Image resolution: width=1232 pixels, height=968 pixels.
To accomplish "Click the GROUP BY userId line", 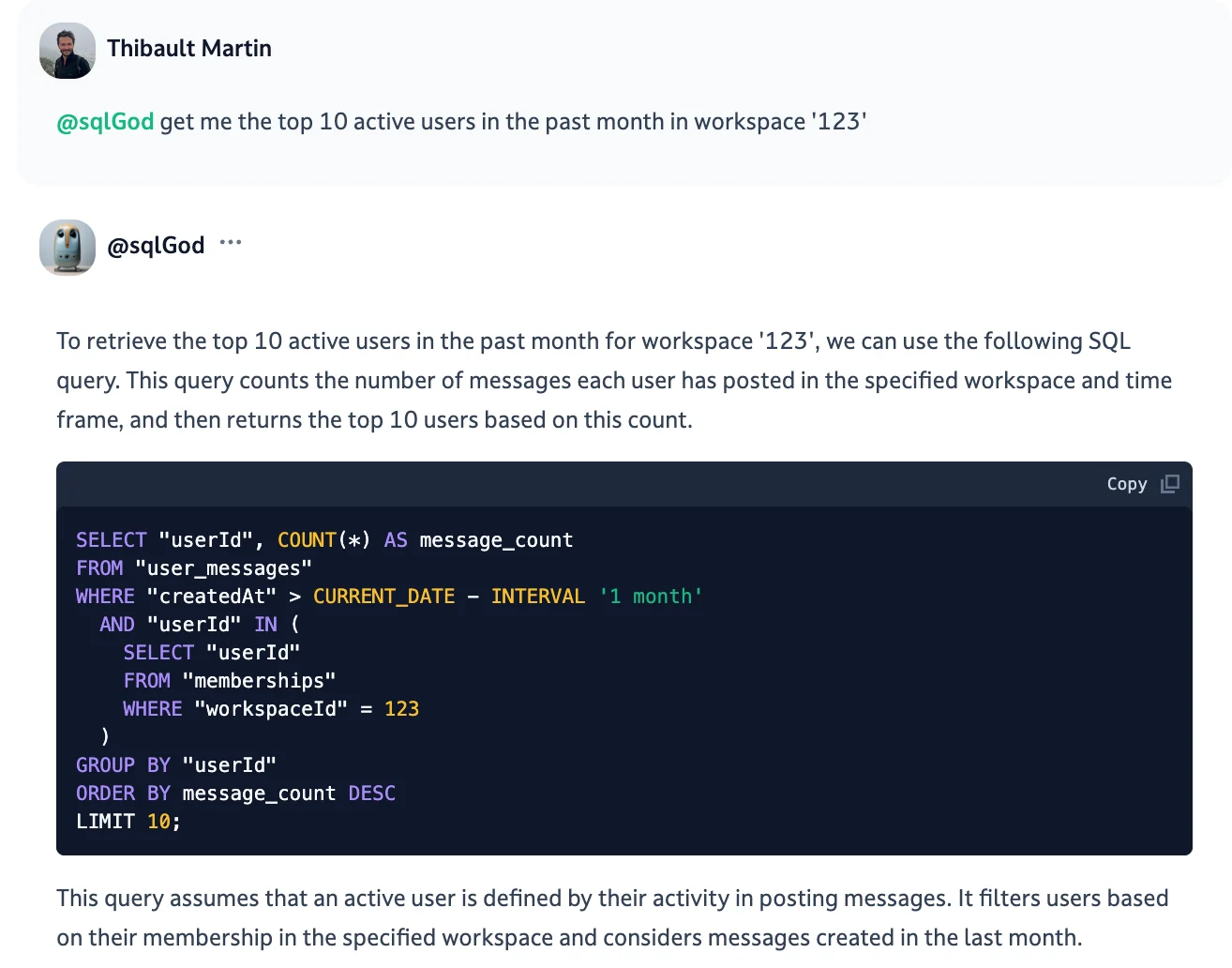I will coord(175,764).
